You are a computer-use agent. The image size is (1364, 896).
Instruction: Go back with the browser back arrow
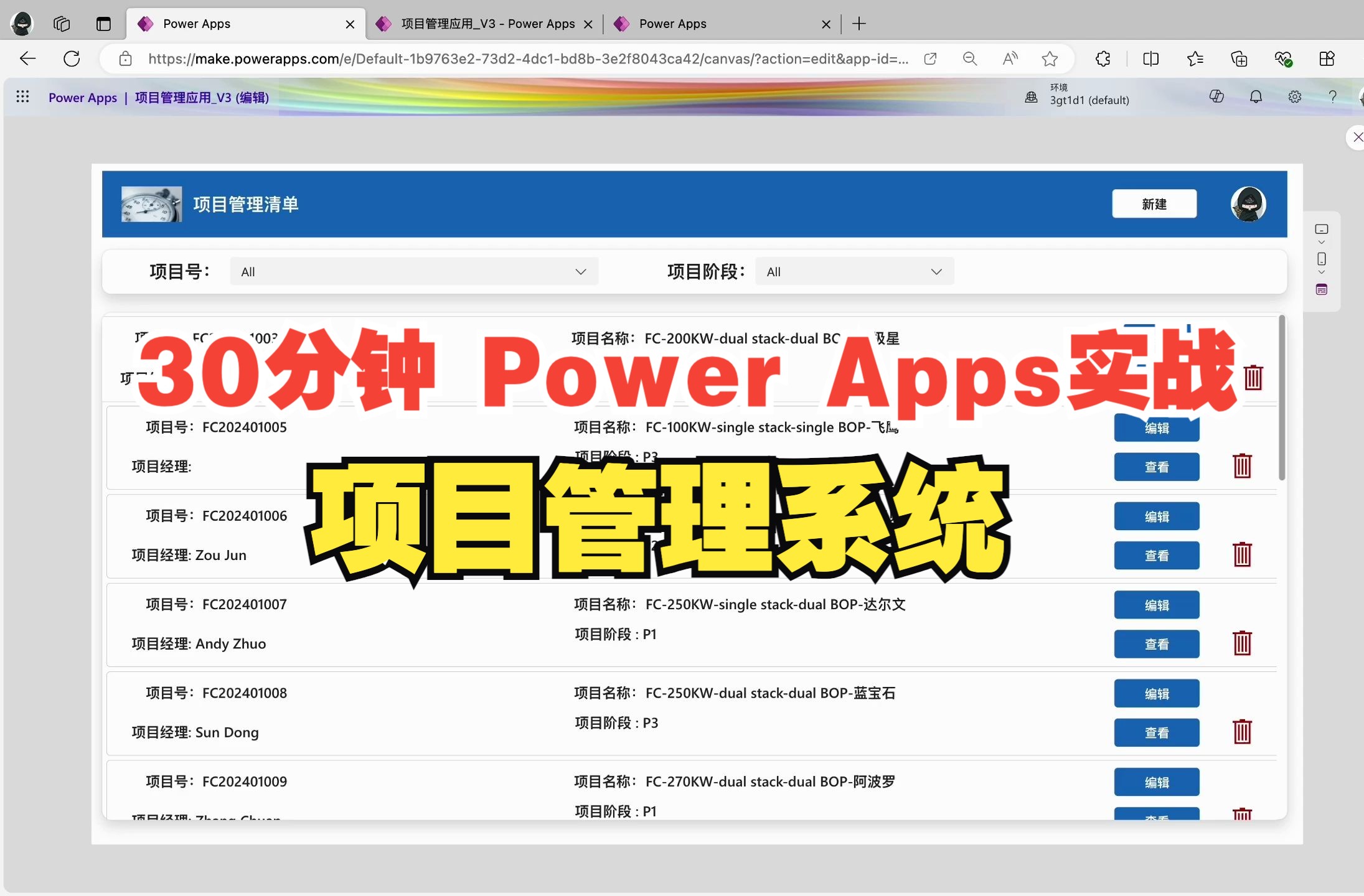pyautogui.click(x=28, y=59)
